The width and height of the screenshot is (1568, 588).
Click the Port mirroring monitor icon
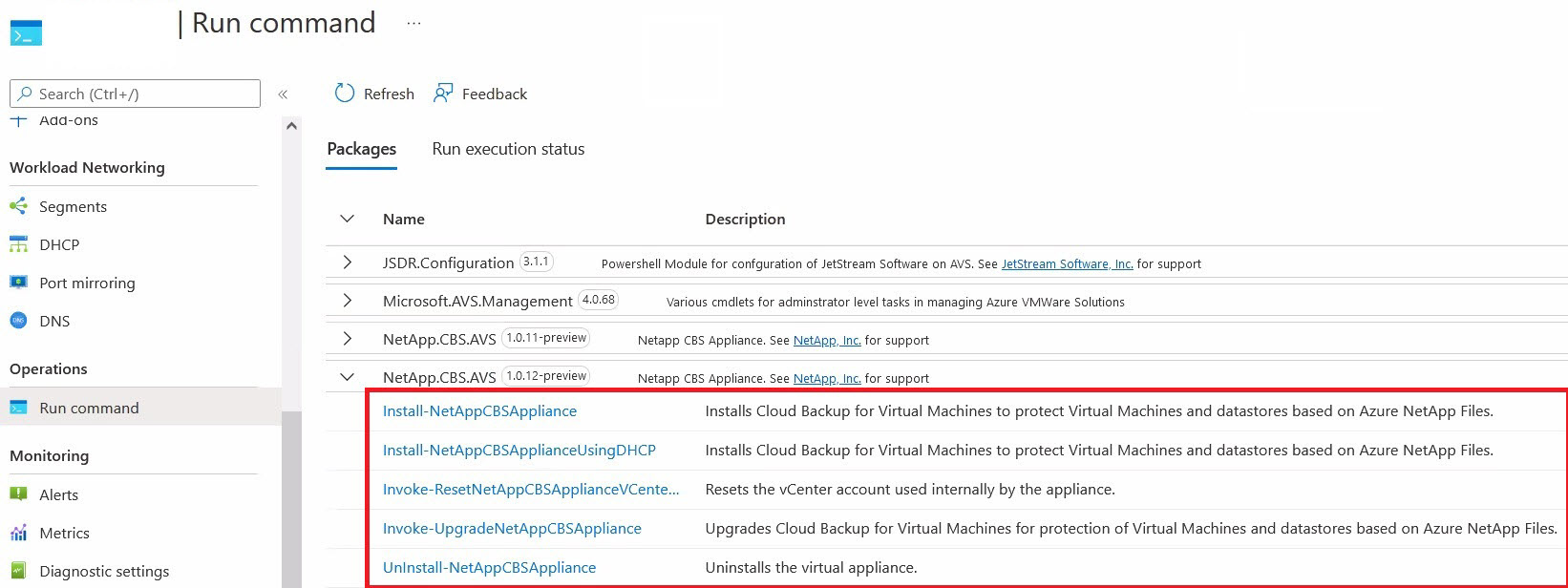pyautogui.click(x=18, y=283)
